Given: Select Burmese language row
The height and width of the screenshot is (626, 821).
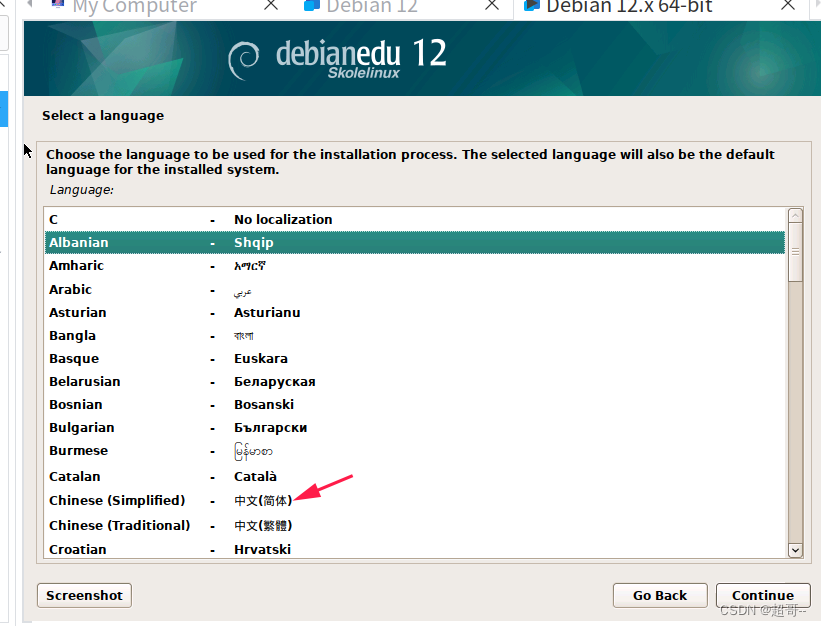Looking at the screenshot, I should coord(415,451).
